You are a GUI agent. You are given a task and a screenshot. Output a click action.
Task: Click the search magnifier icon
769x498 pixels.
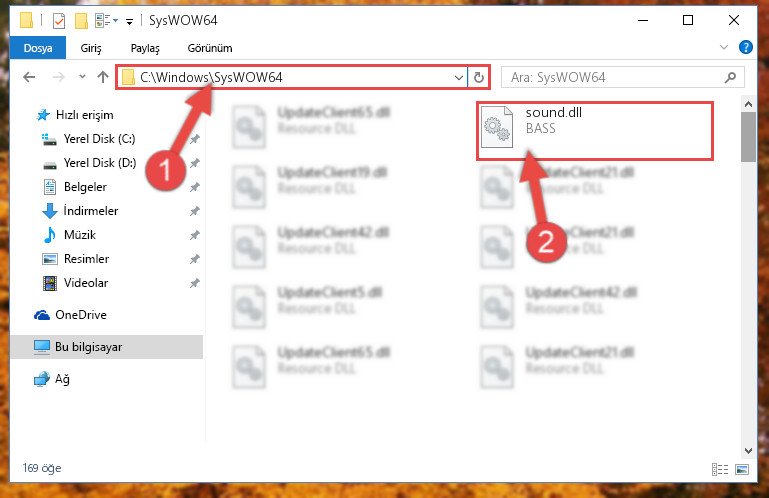tap(730, 78)
